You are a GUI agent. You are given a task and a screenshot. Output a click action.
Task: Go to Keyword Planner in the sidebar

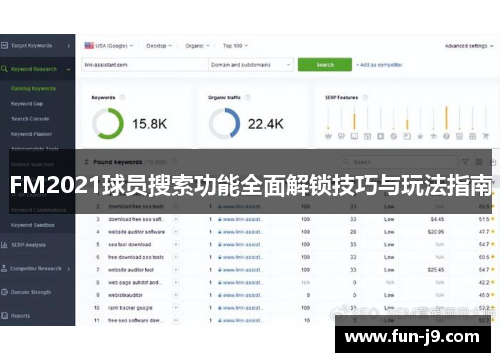pyautogui.click(x=31, y=134)
